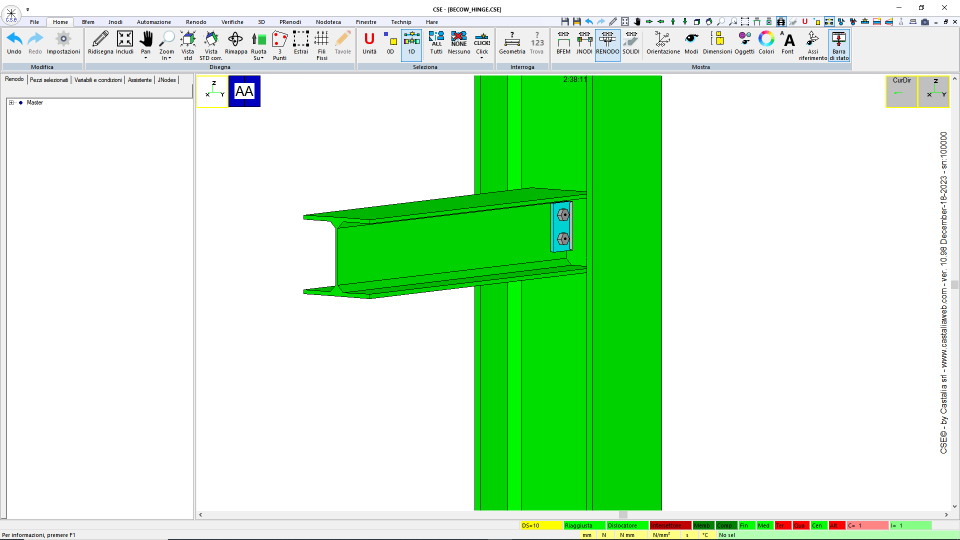Image resolution: width=960 pixels, height=540 pixels.
Task: Open the Assistente panel tab
Action: pos(140,80)
